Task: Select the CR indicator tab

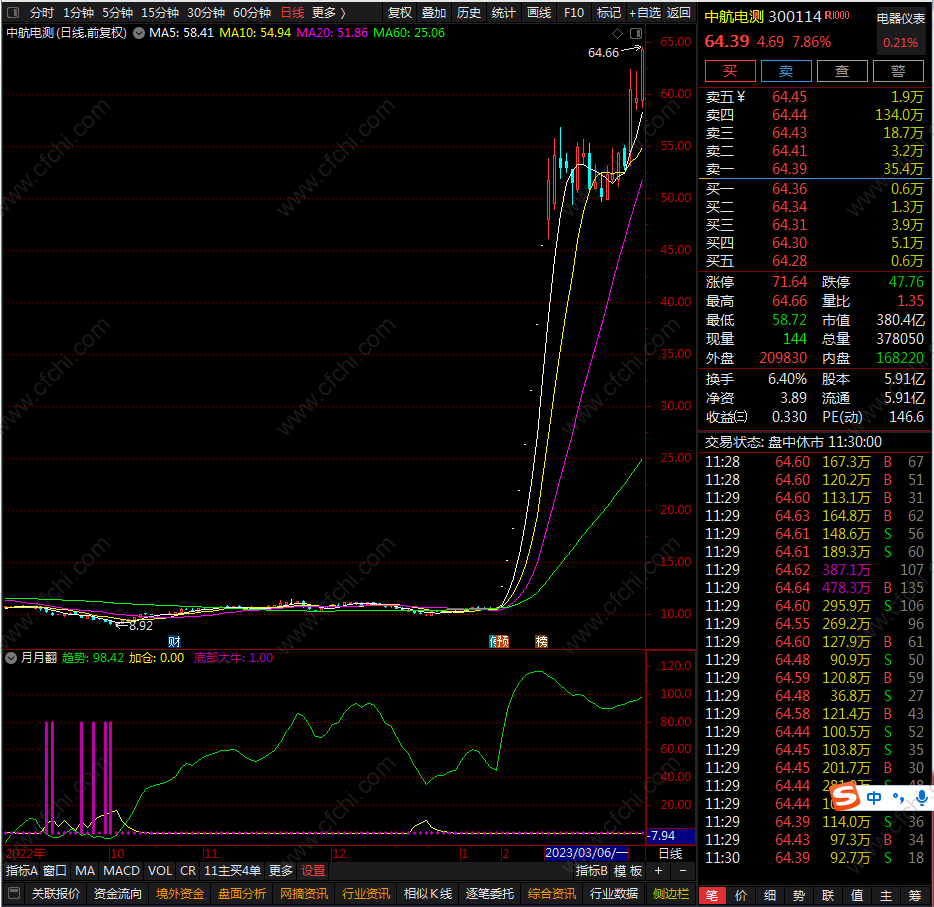Action: click(x=188, y=871)
